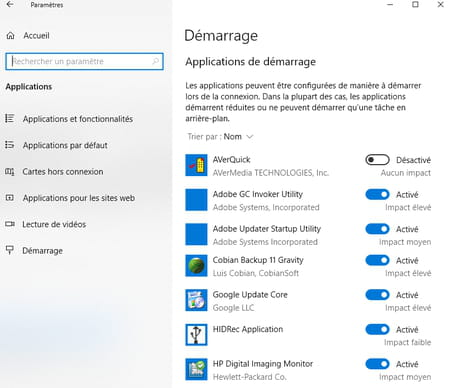Enable the AVerQuick startup toggle
Viewport: 450px width, 388px height.
pos(377,160)
